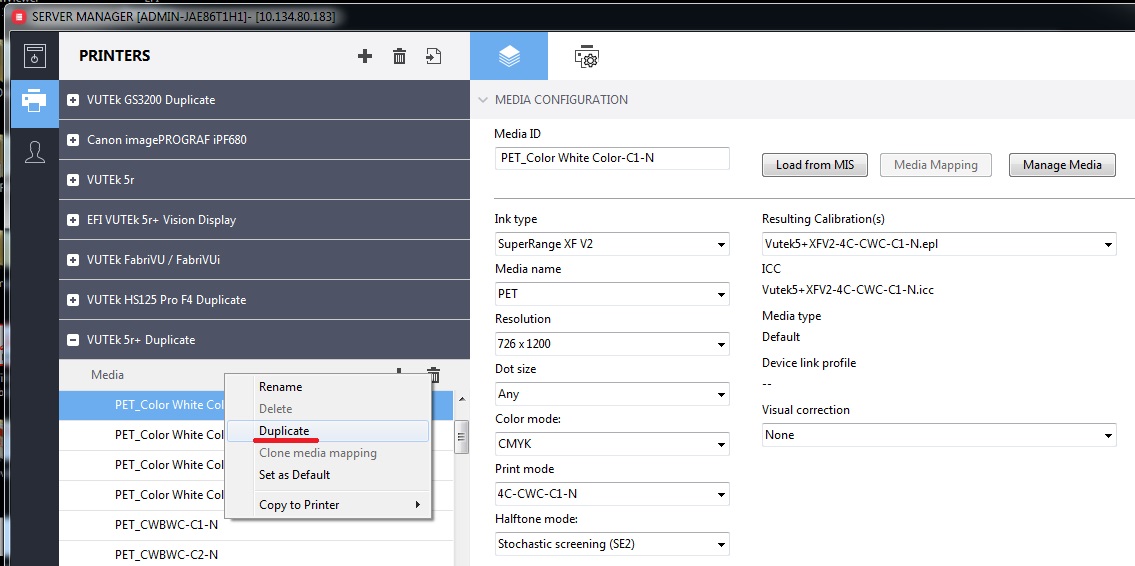Click the add printer plus icon
Screen dimensions: 1135x566
(x=365, y=56)
